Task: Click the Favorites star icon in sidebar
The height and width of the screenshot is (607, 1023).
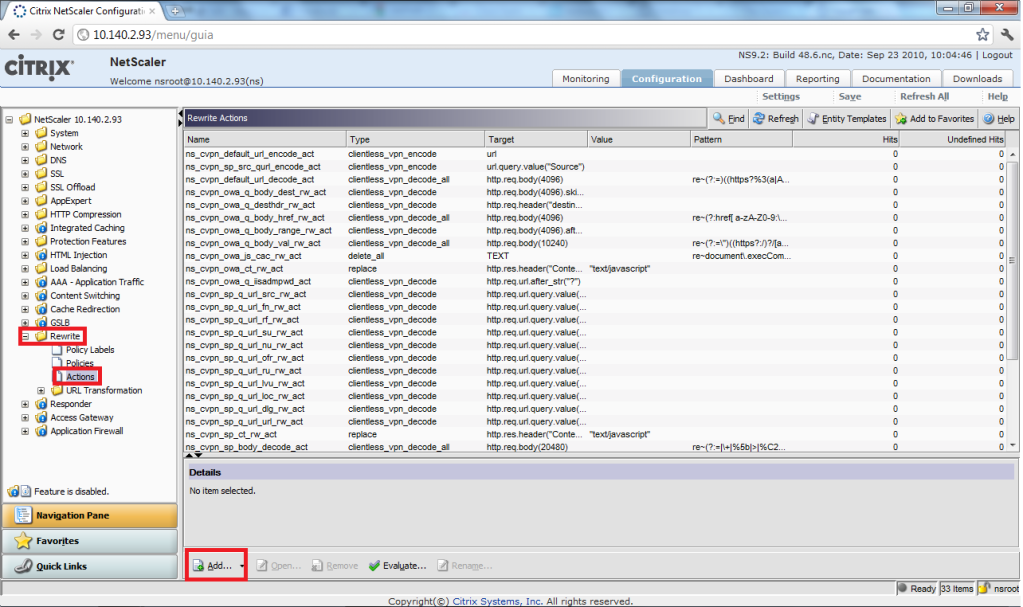Action: pyautogui.click(x=23, y=540)
